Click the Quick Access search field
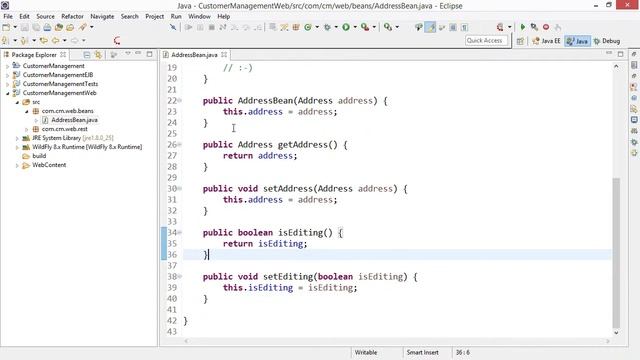The width and height of the screenshot is (640, 360). [486, 40]
